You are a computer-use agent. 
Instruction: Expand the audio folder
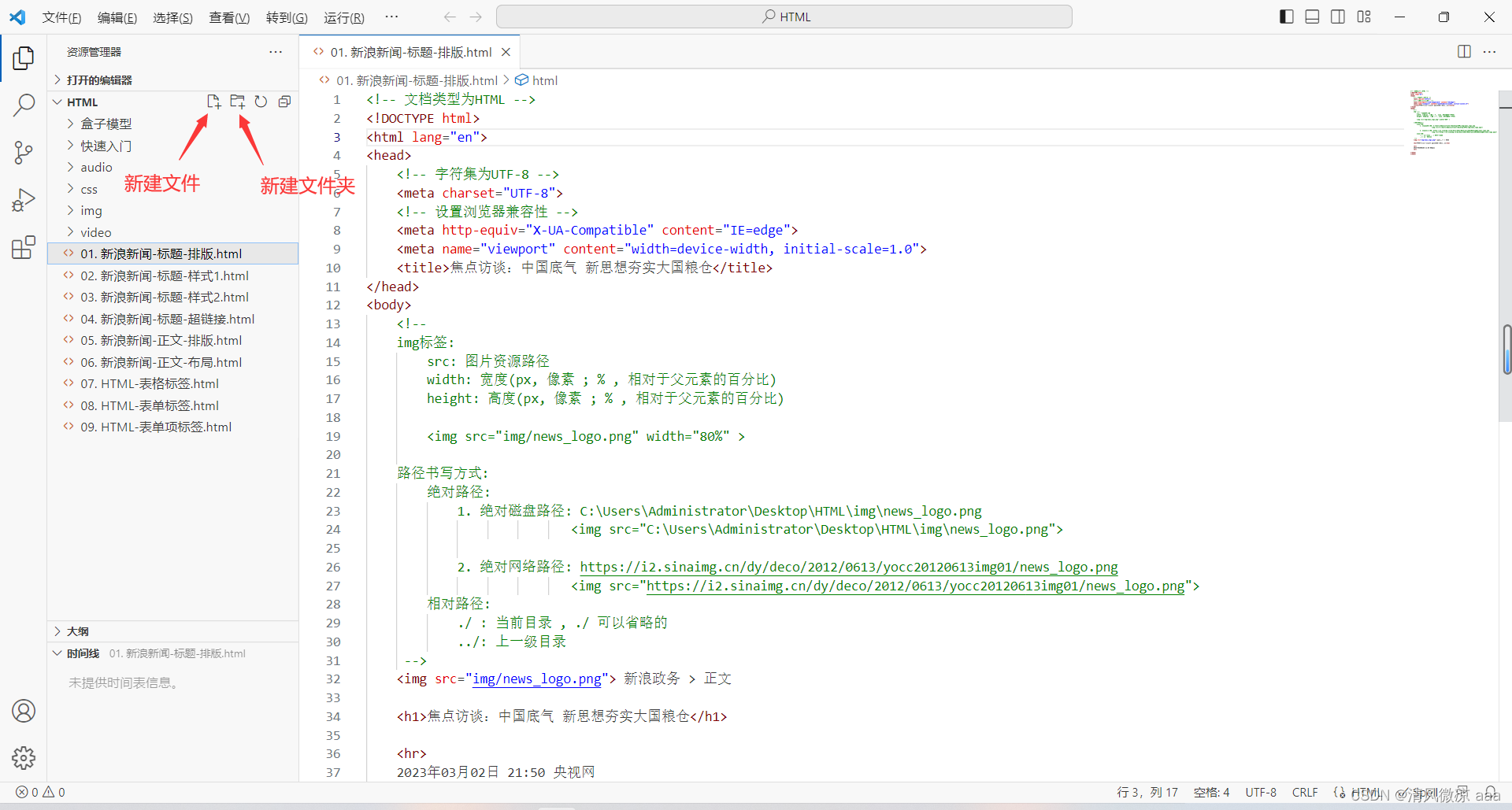(x=172, y=167)
